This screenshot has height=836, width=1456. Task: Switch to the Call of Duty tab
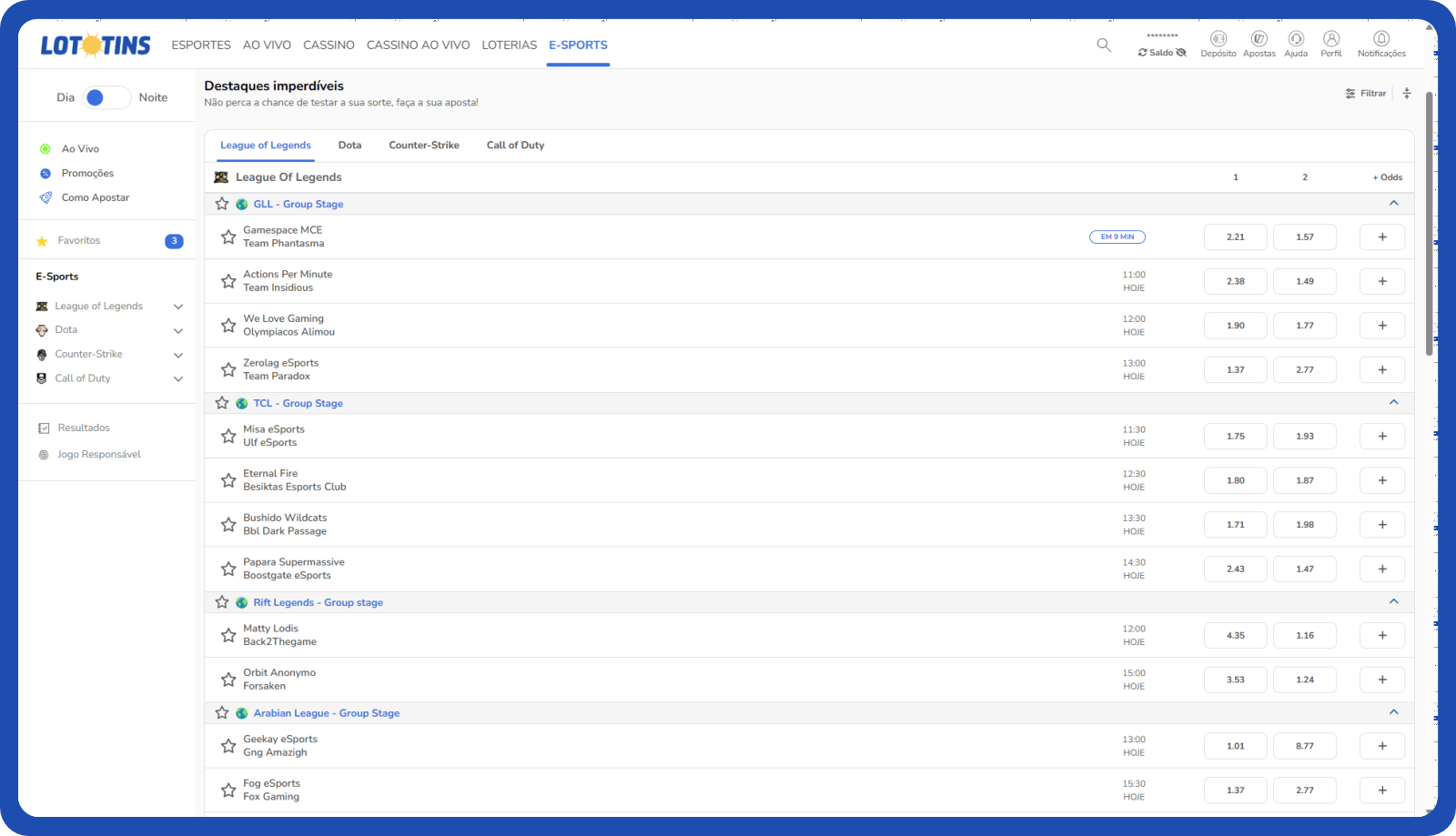516,146
